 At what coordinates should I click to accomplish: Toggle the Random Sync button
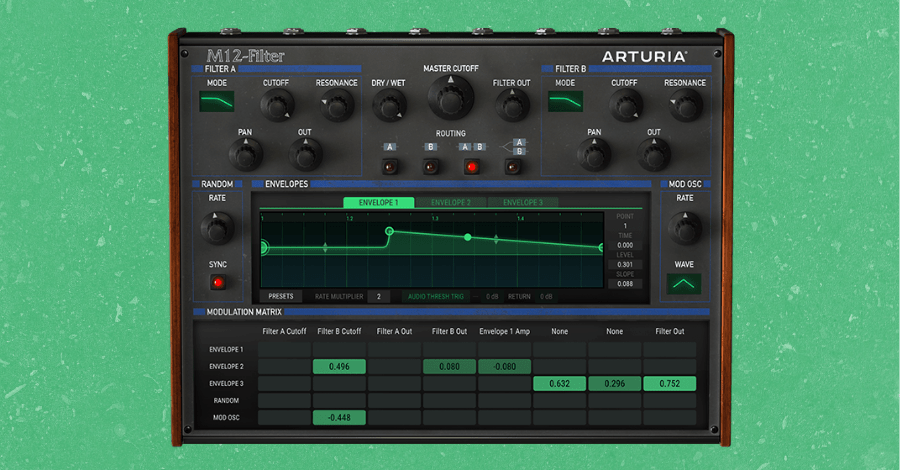pos(218,282)
